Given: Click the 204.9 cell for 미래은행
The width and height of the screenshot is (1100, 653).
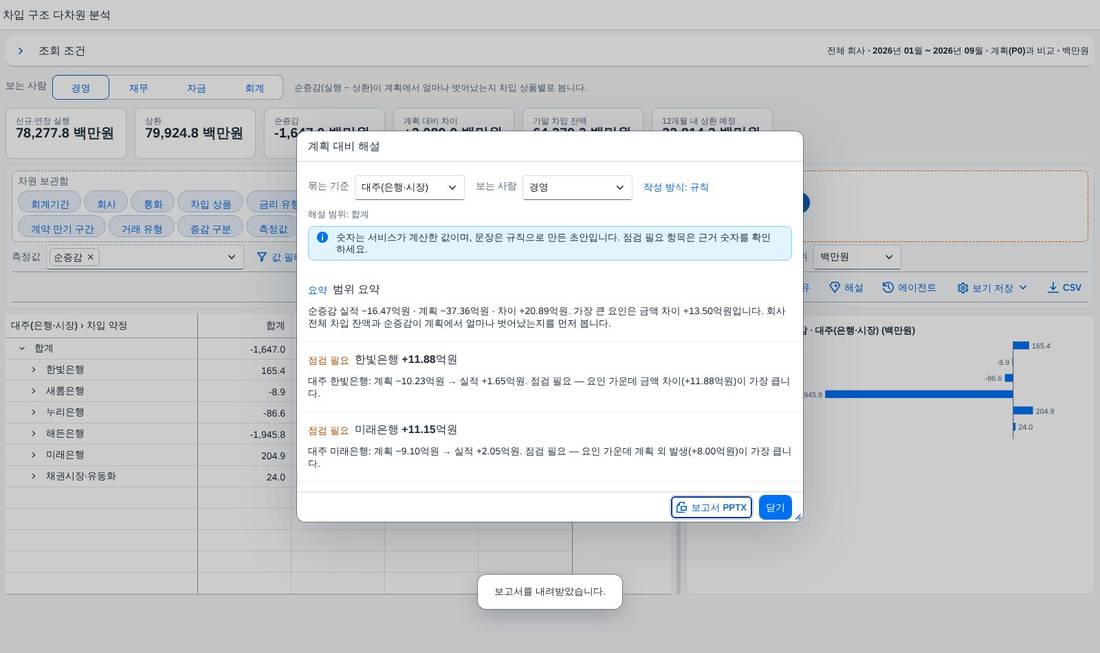Looking at the screenshot, I should (244, 455).
